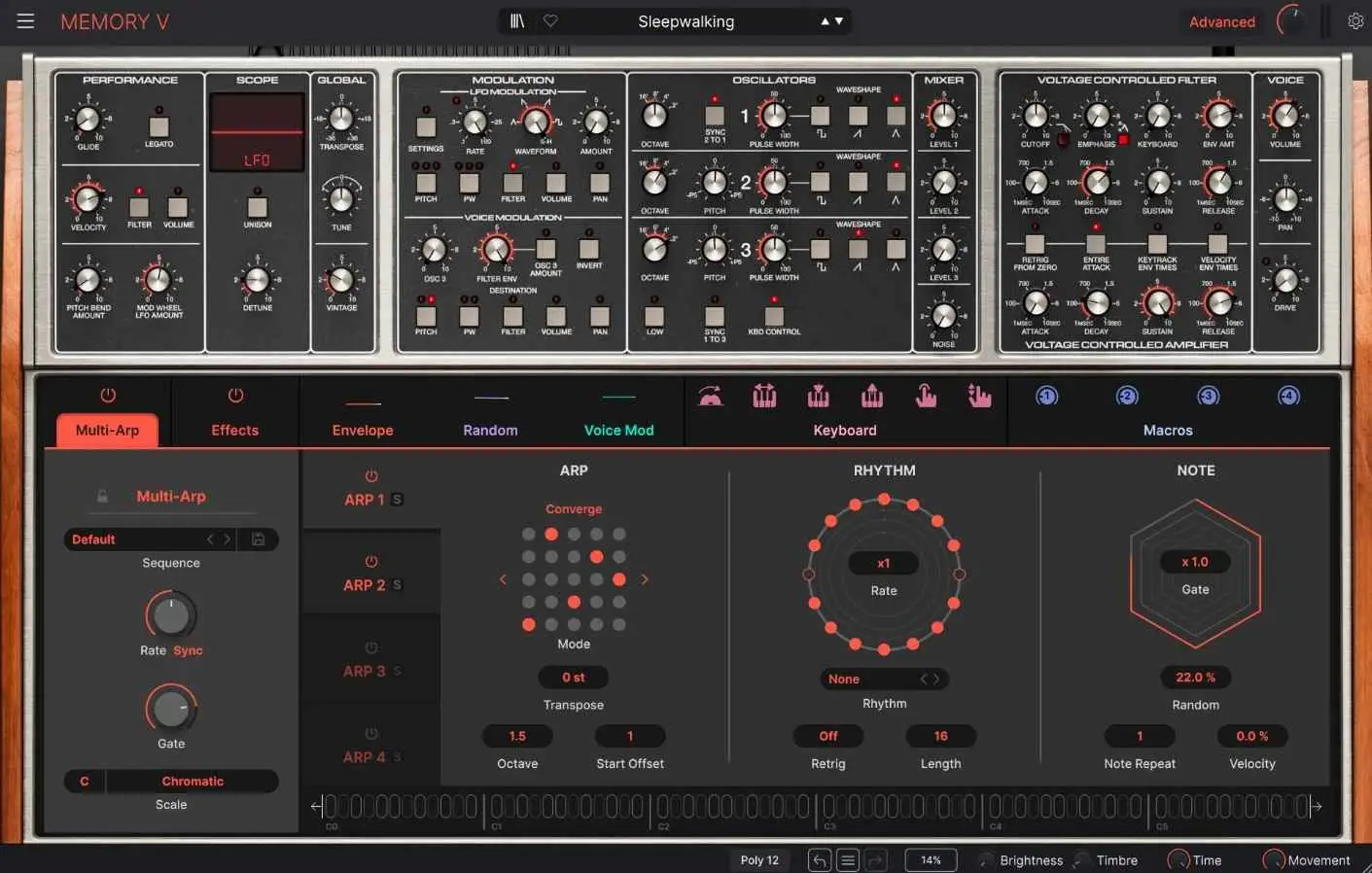
Task: Toggle Multi-Arp power icon
Action: pos(108,396)
